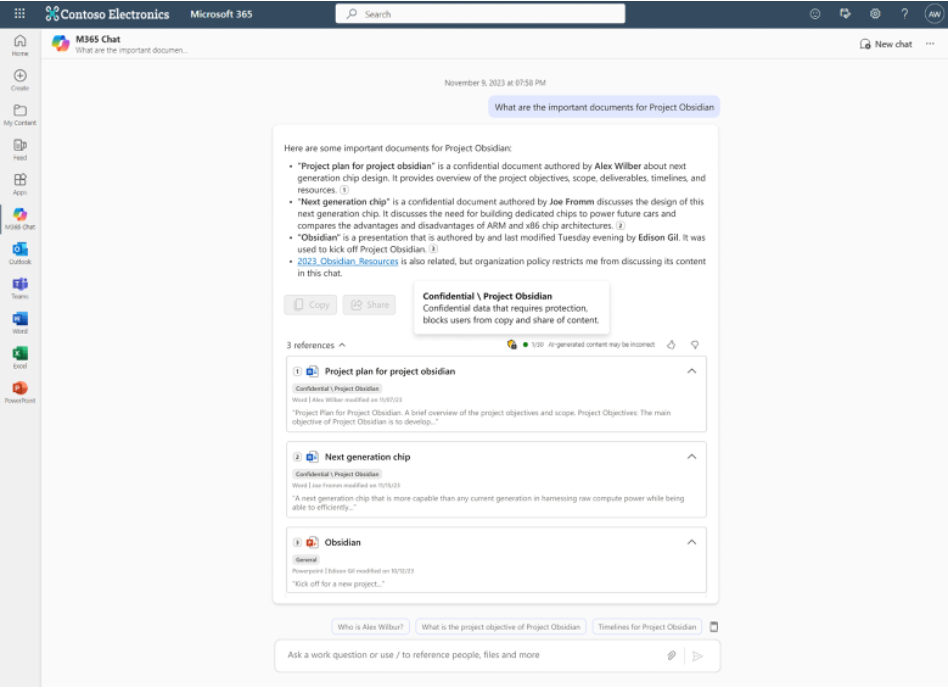This screenshot has height=688, width=948.
Task: Collapse the Next generation chip reference card
Action: coord(692,457)
